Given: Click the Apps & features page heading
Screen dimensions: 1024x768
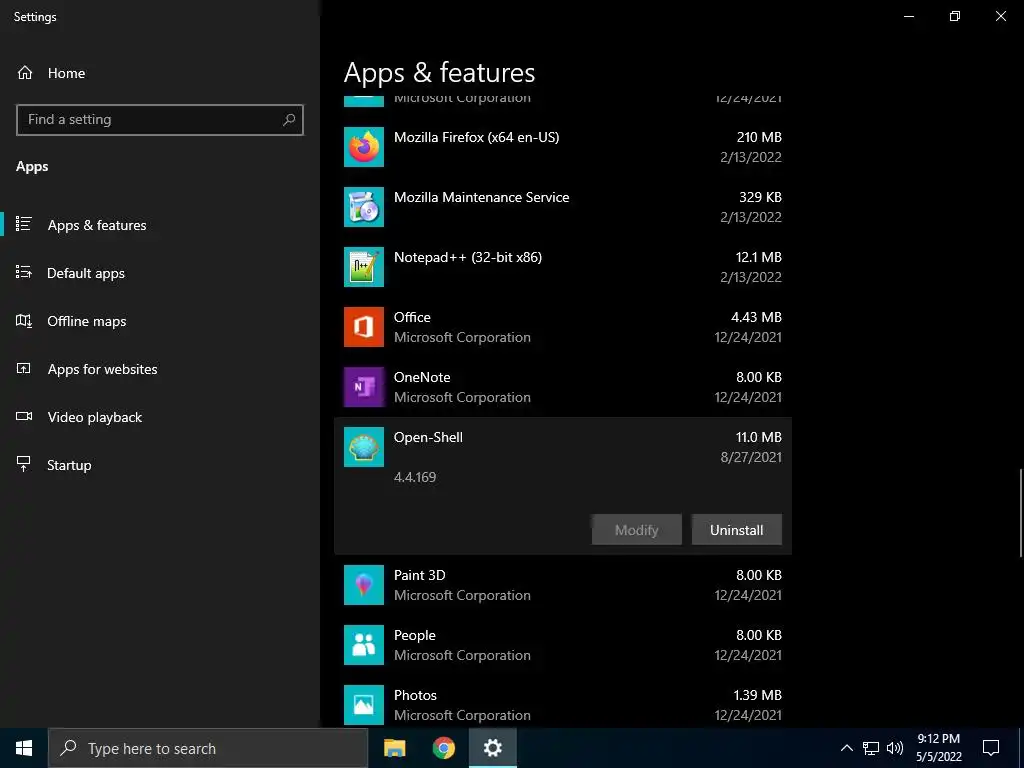Looking at the screenshot, I should pos(440,72).
